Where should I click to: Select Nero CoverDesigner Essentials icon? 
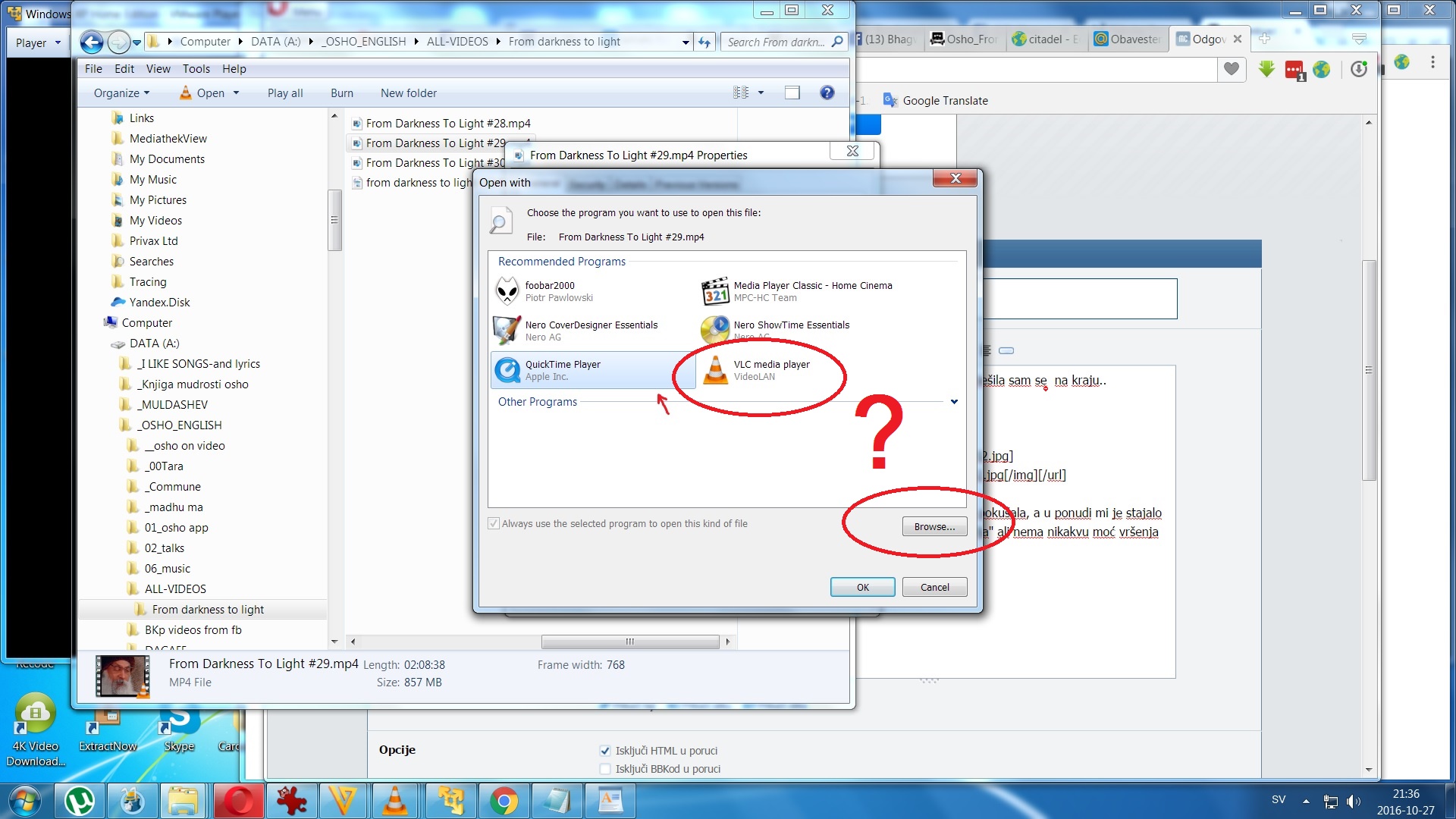point(507,331)
